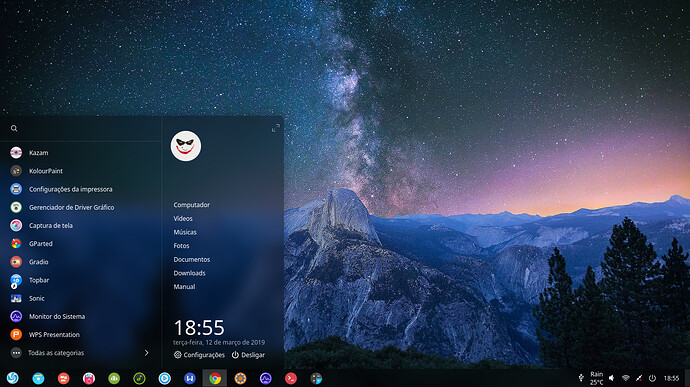The width and height of the screenshot is (690, 387).
Task: Open the Deepin launcher icon in the dock
Action: 13,378
